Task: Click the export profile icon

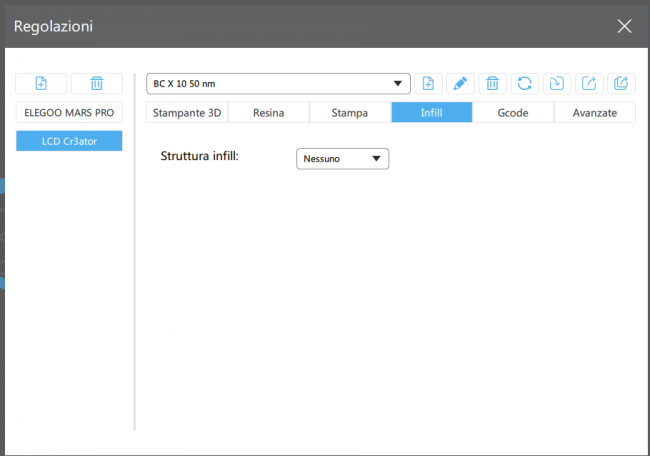Action: pos(589,84)
